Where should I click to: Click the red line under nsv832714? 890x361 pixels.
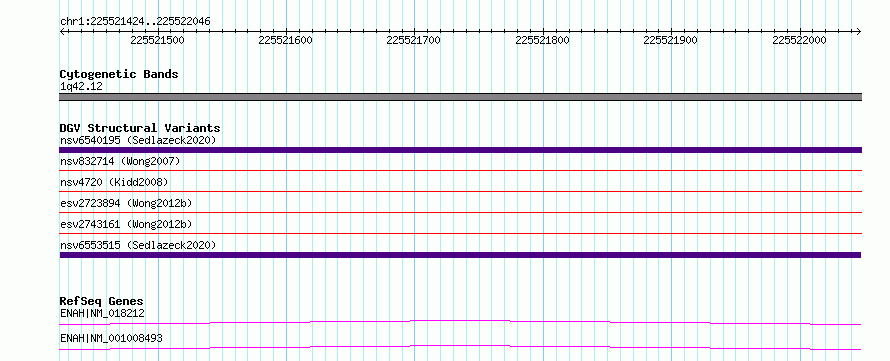(460, 170)
